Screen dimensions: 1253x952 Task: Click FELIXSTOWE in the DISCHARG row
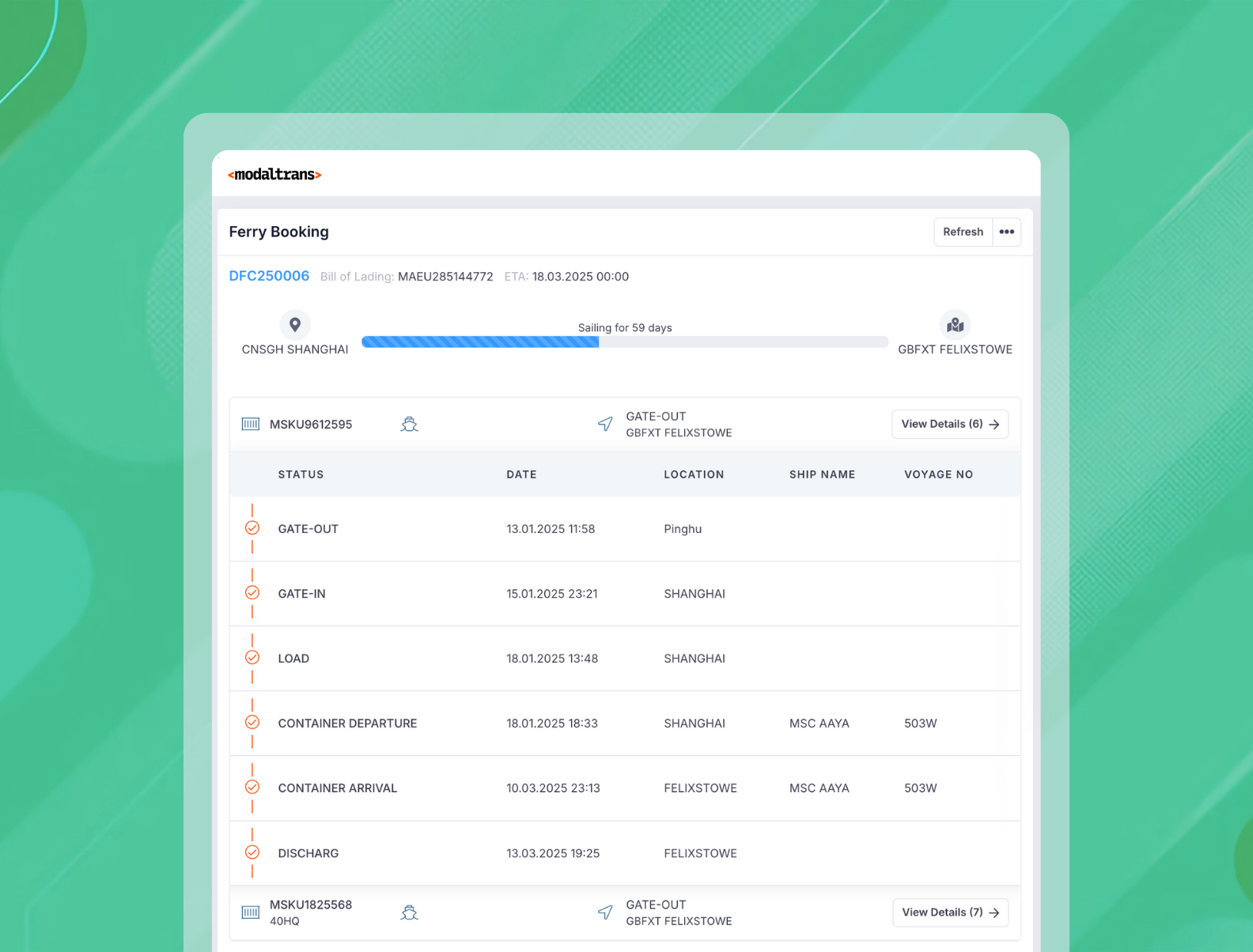[700, 853]
